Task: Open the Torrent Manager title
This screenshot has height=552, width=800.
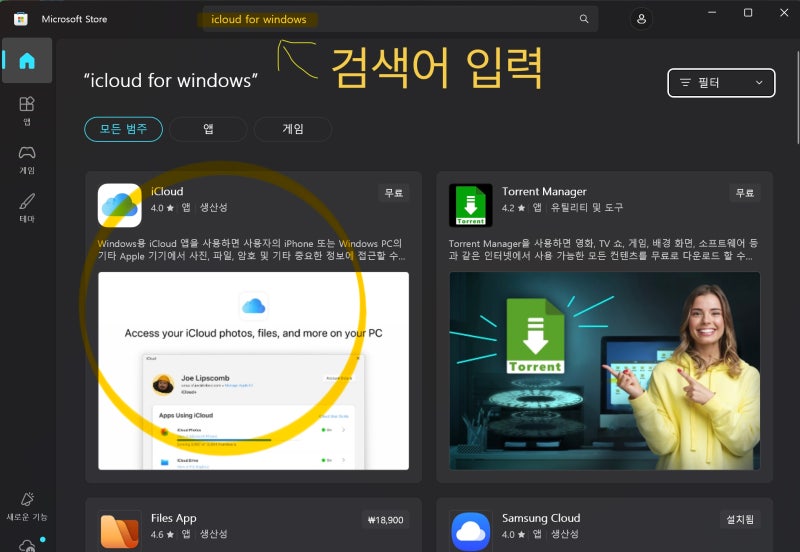Action: pyautogui.click(x=544, y=191)
